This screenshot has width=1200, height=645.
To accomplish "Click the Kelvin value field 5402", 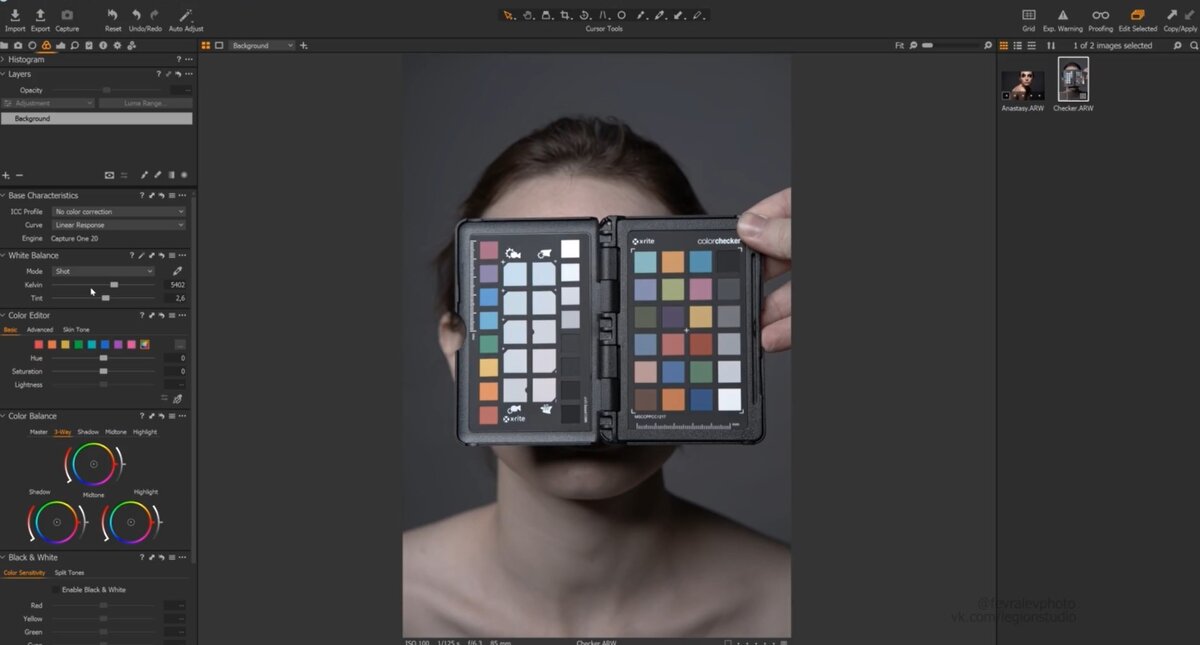I will click(x=177, y=285).
